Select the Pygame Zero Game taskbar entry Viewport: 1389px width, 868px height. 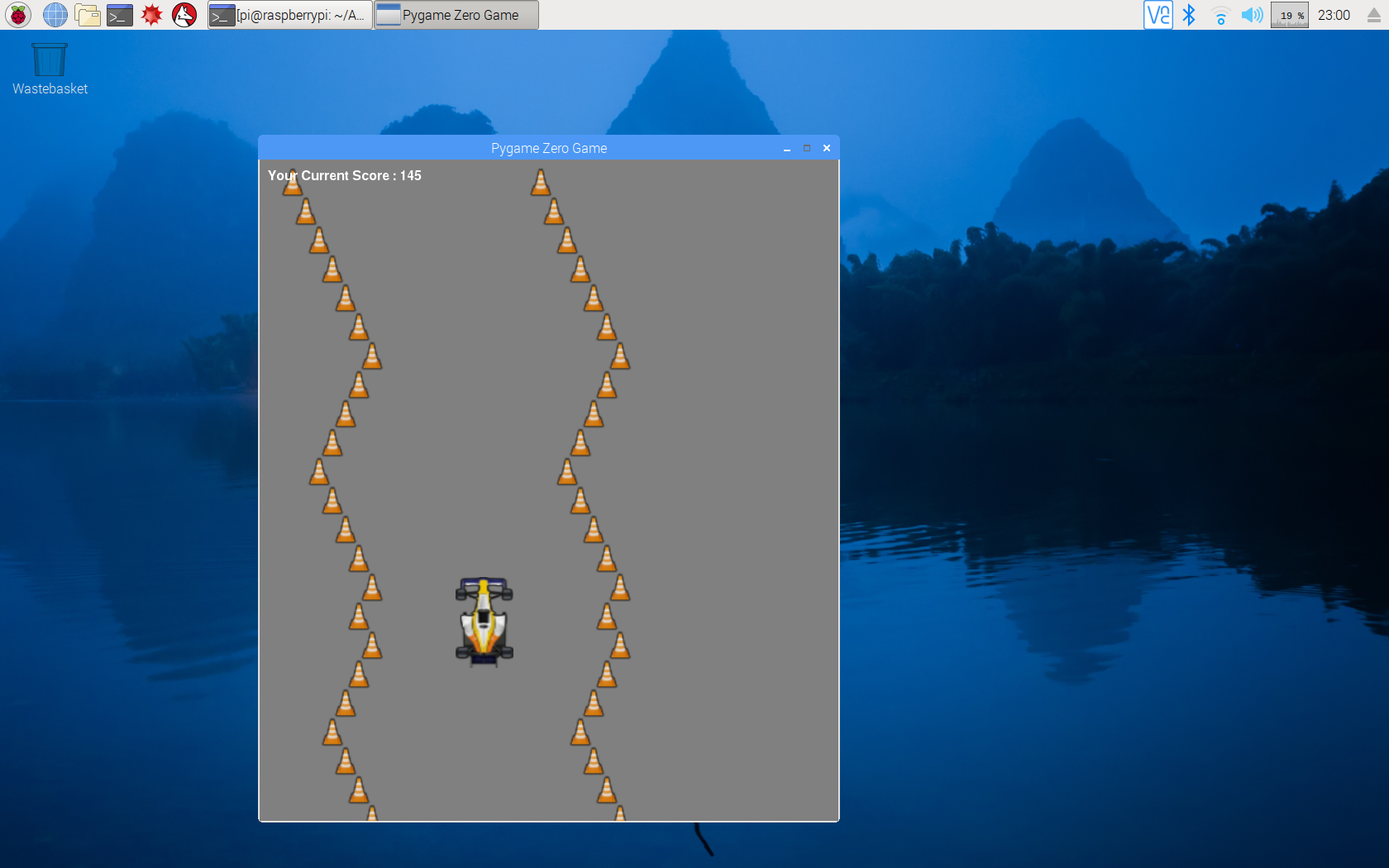click(x=456, y=14)
